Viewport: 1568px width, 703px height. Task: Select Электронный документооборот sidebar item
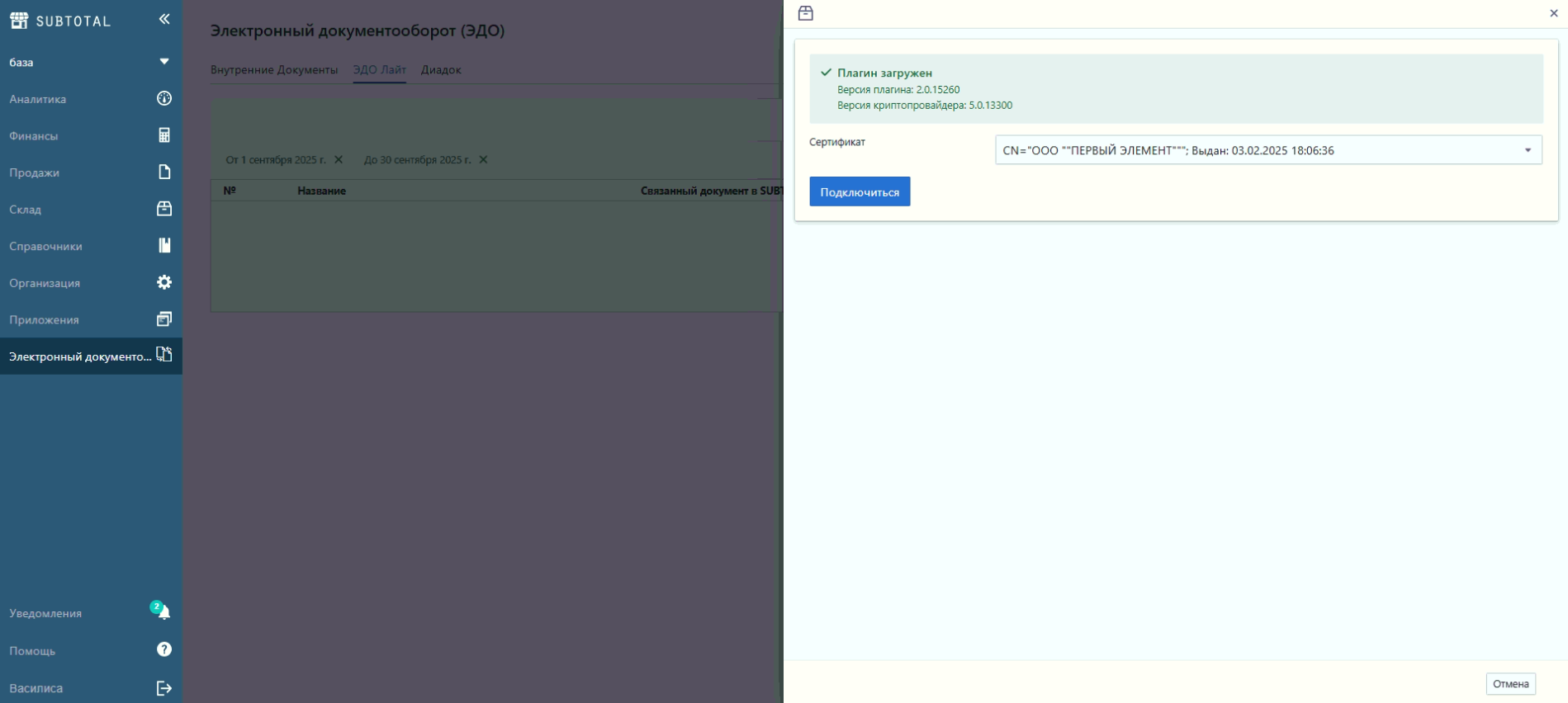[81, 356]
